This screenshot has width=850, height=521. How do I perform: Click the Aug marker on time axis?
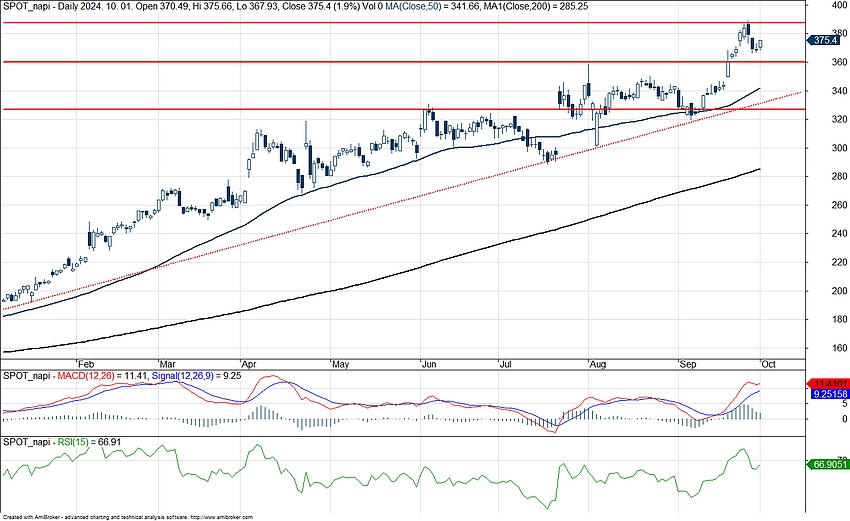(597, 364)
